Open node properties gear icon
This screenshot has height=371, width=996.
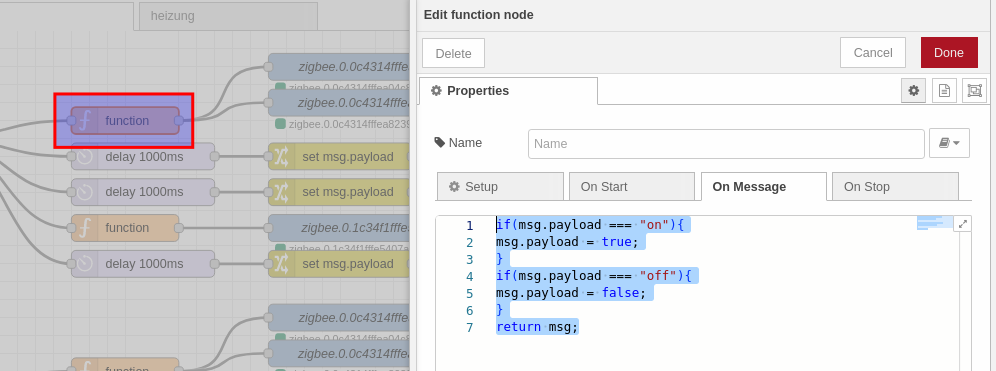click(x=913, y=91)
